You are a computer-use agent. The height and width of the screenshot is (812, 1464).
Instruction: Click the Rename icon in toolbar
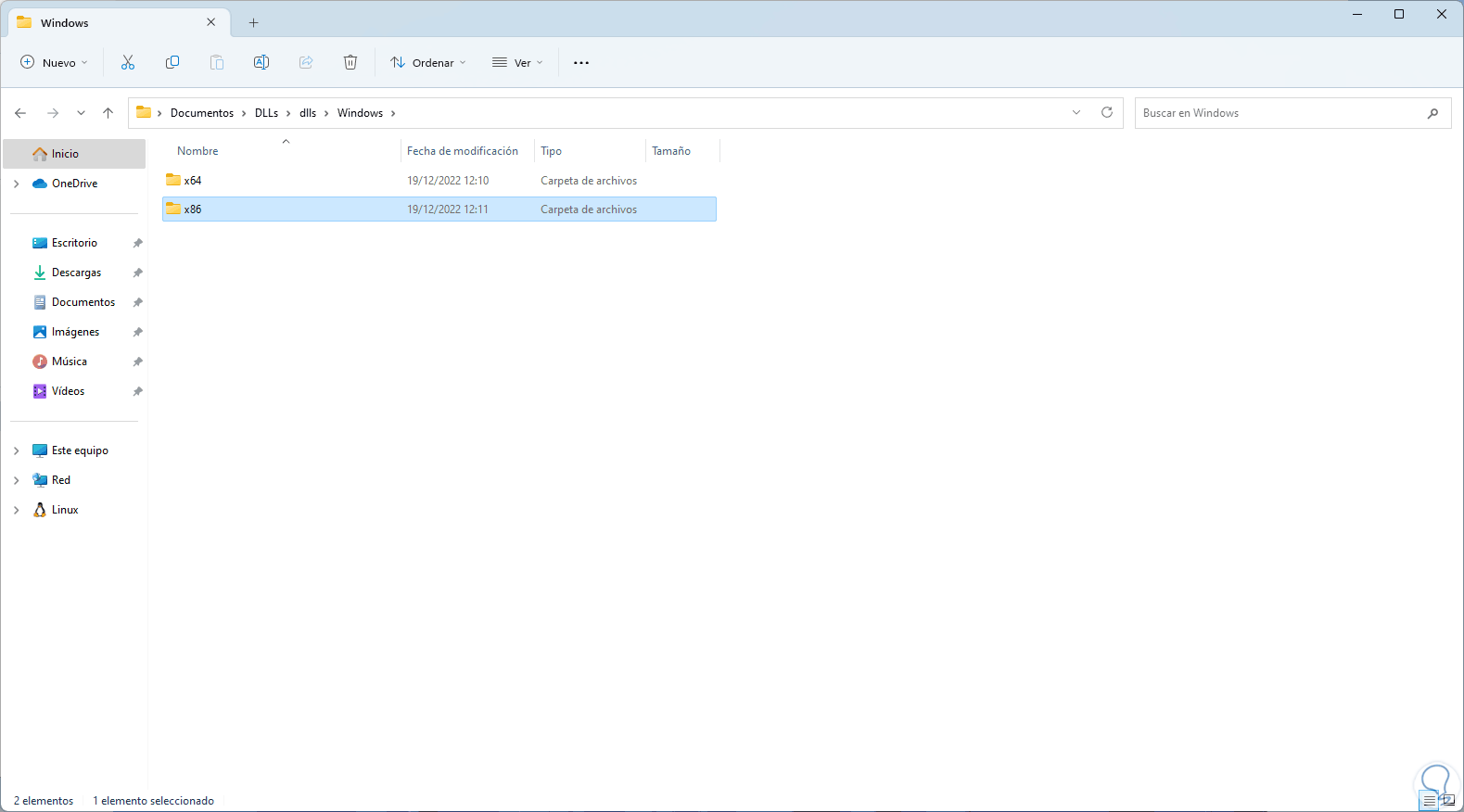pos(261,62)
